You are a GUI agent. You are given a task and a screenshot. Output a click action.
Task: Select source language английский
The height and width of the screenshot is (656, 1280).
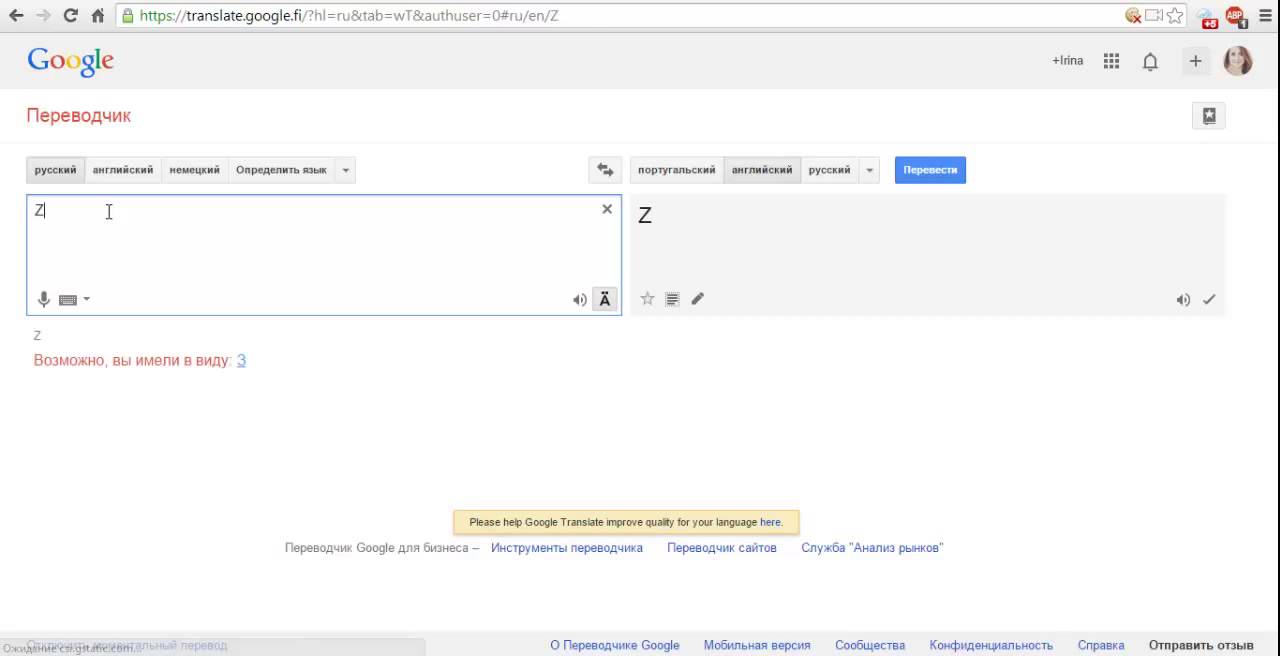[x=123, y=170]
